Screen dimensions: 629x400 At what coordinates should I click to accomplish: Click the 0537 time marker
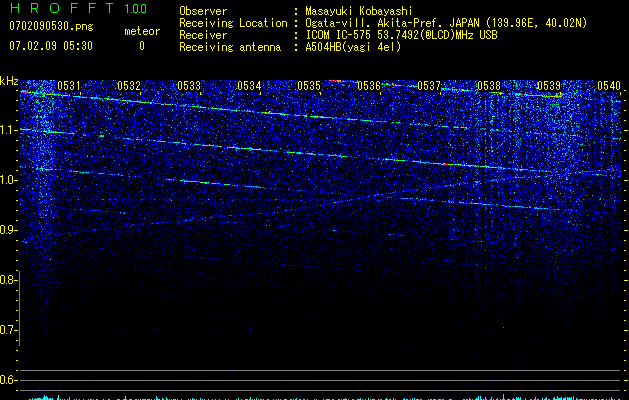(x=429, y=85)
